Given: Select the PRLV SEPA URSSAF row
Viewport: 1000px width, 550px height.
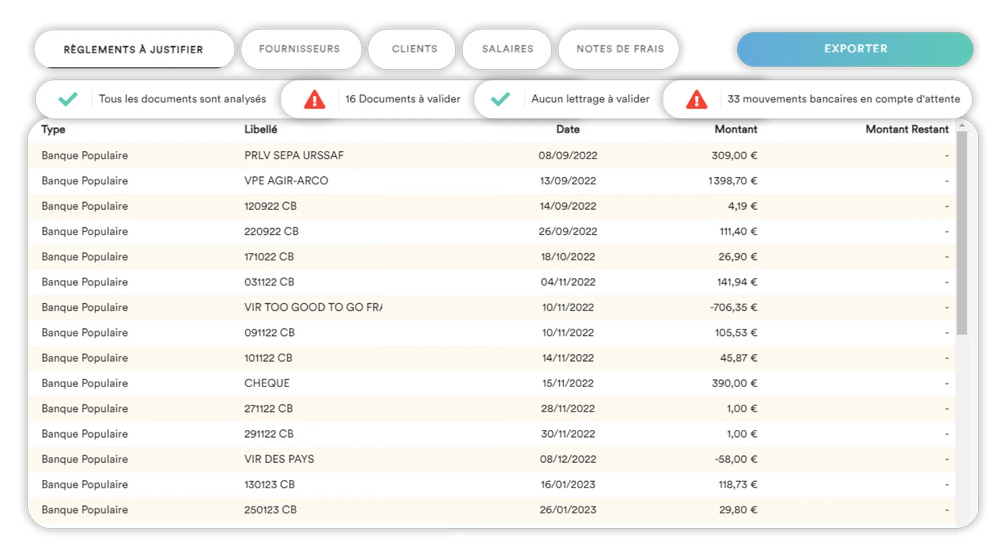Looking at the screenshot, I should pos(294,155).
